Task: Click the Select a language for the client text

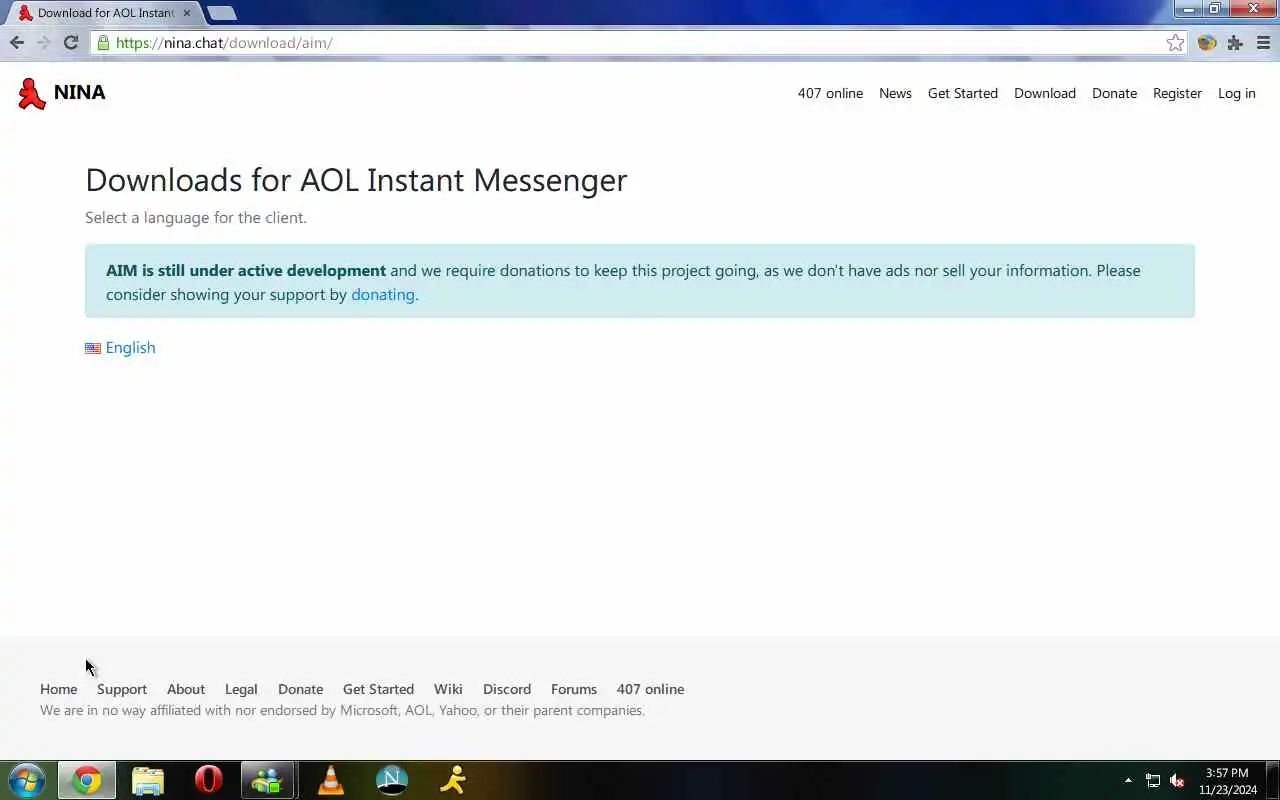Action: point(196,217)
